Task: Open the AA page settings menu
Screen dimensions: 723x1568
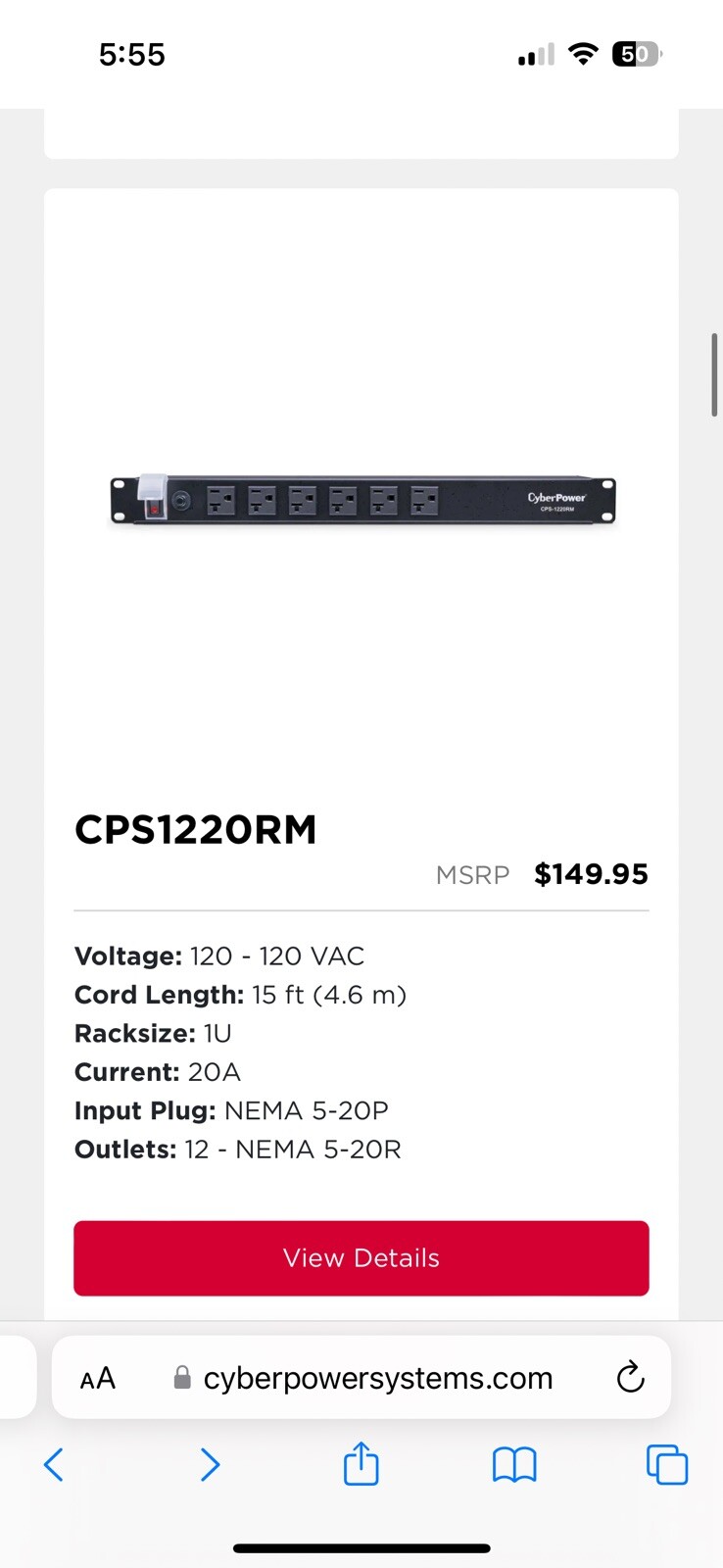Action: 98,1379
